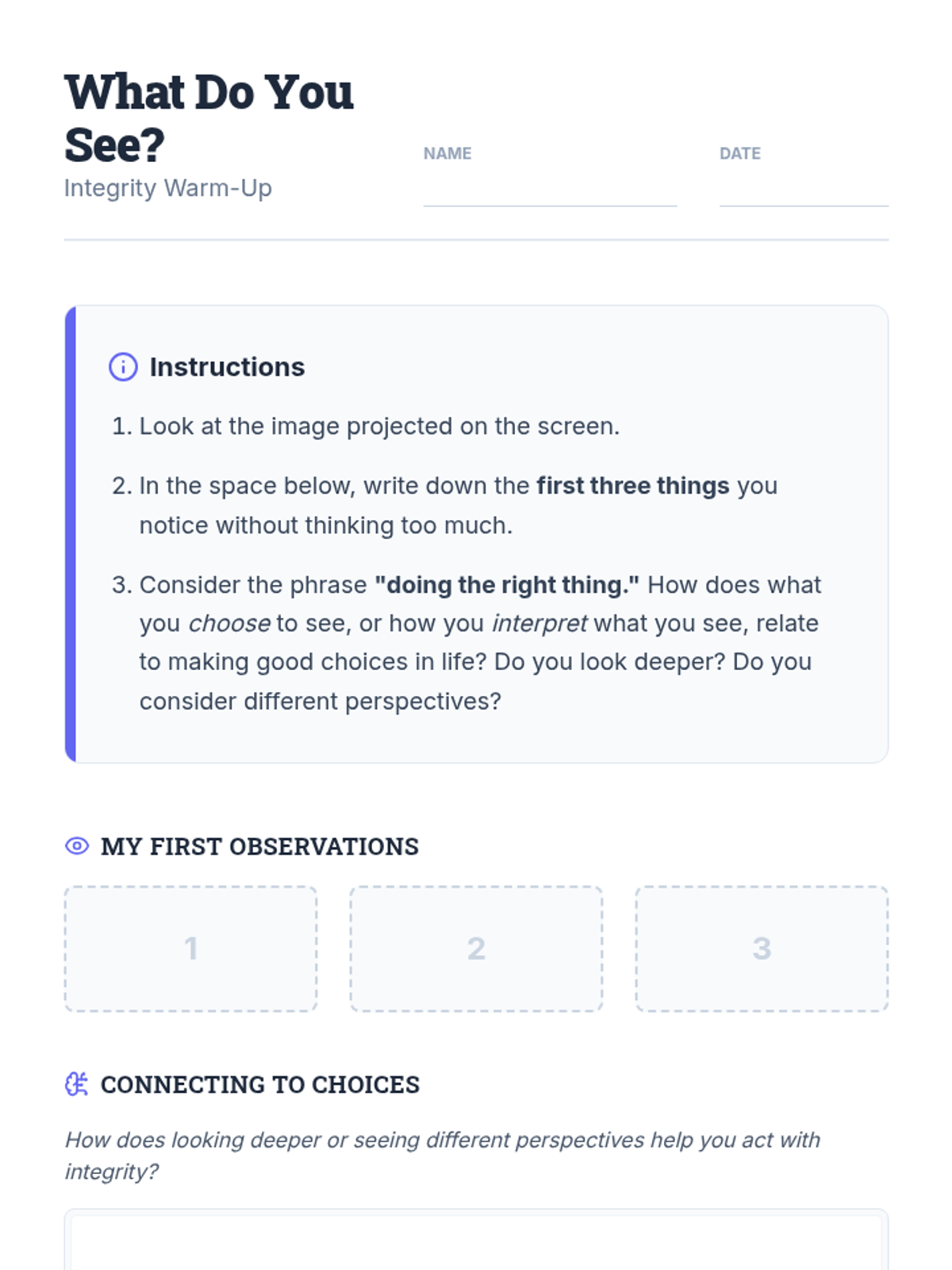Click the "What Do You See?" title
This screenshot has height=1270, width=952.
(209, 117)
